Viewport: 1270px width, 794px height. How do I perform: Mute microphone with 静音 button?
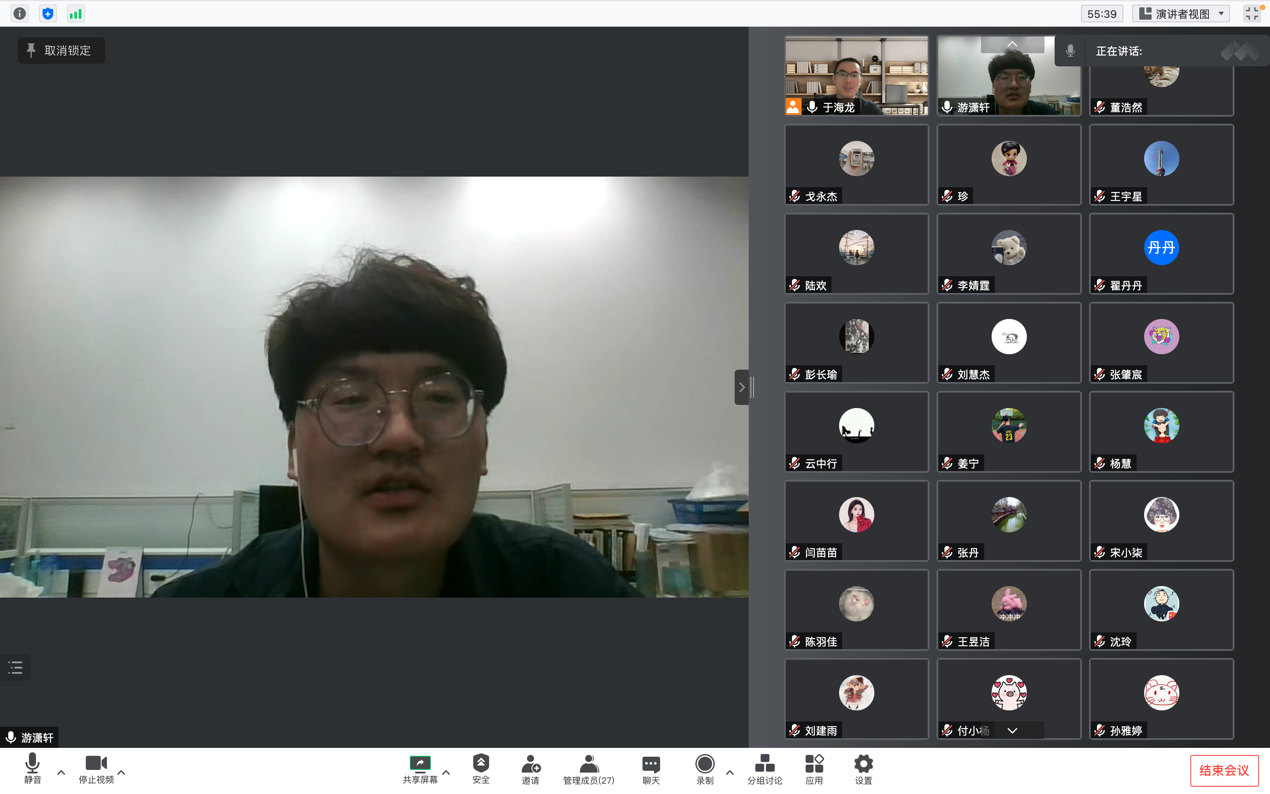coord(32,768)
